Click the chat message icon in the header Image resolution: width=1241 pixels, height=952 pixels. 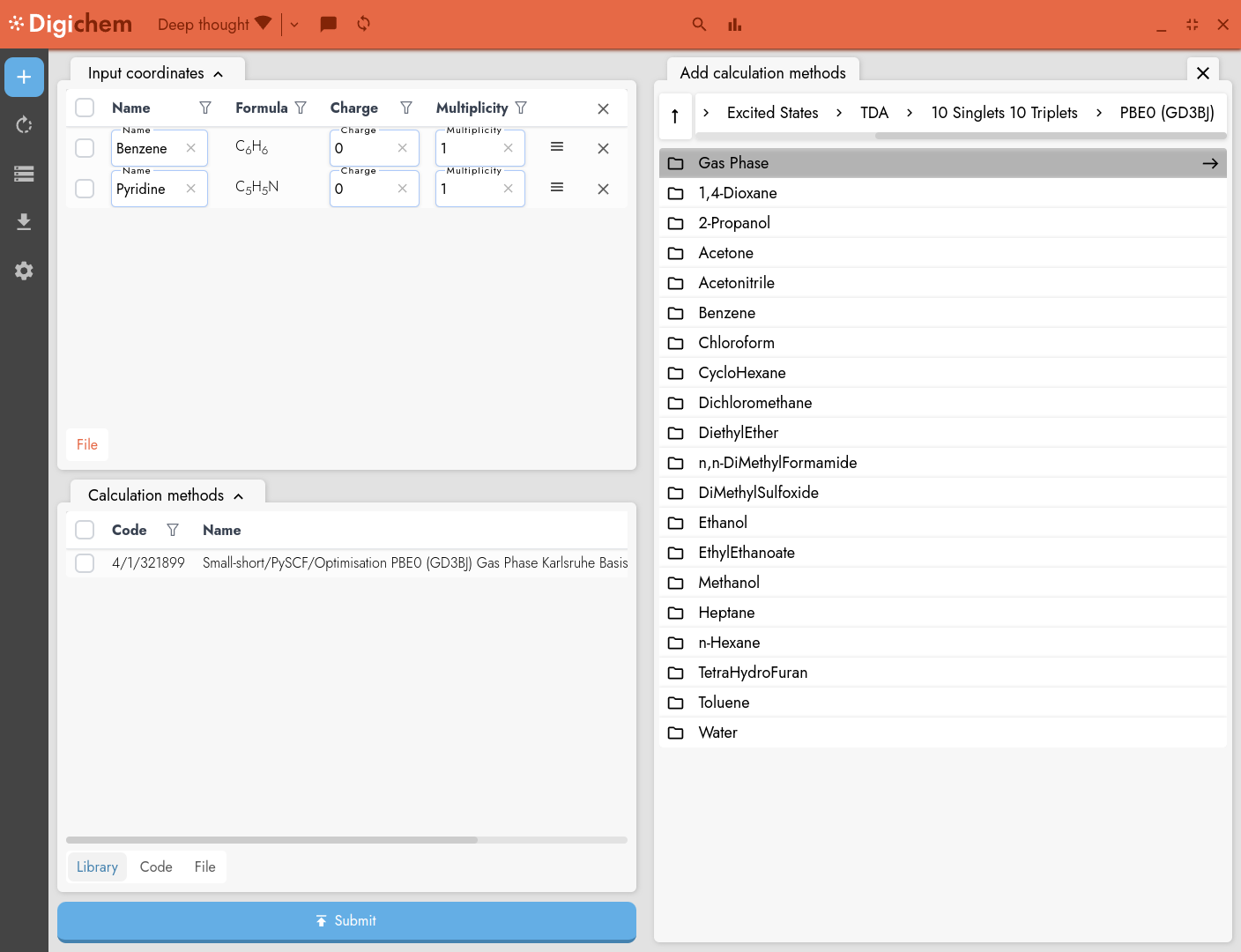click(x=328, y=24)
